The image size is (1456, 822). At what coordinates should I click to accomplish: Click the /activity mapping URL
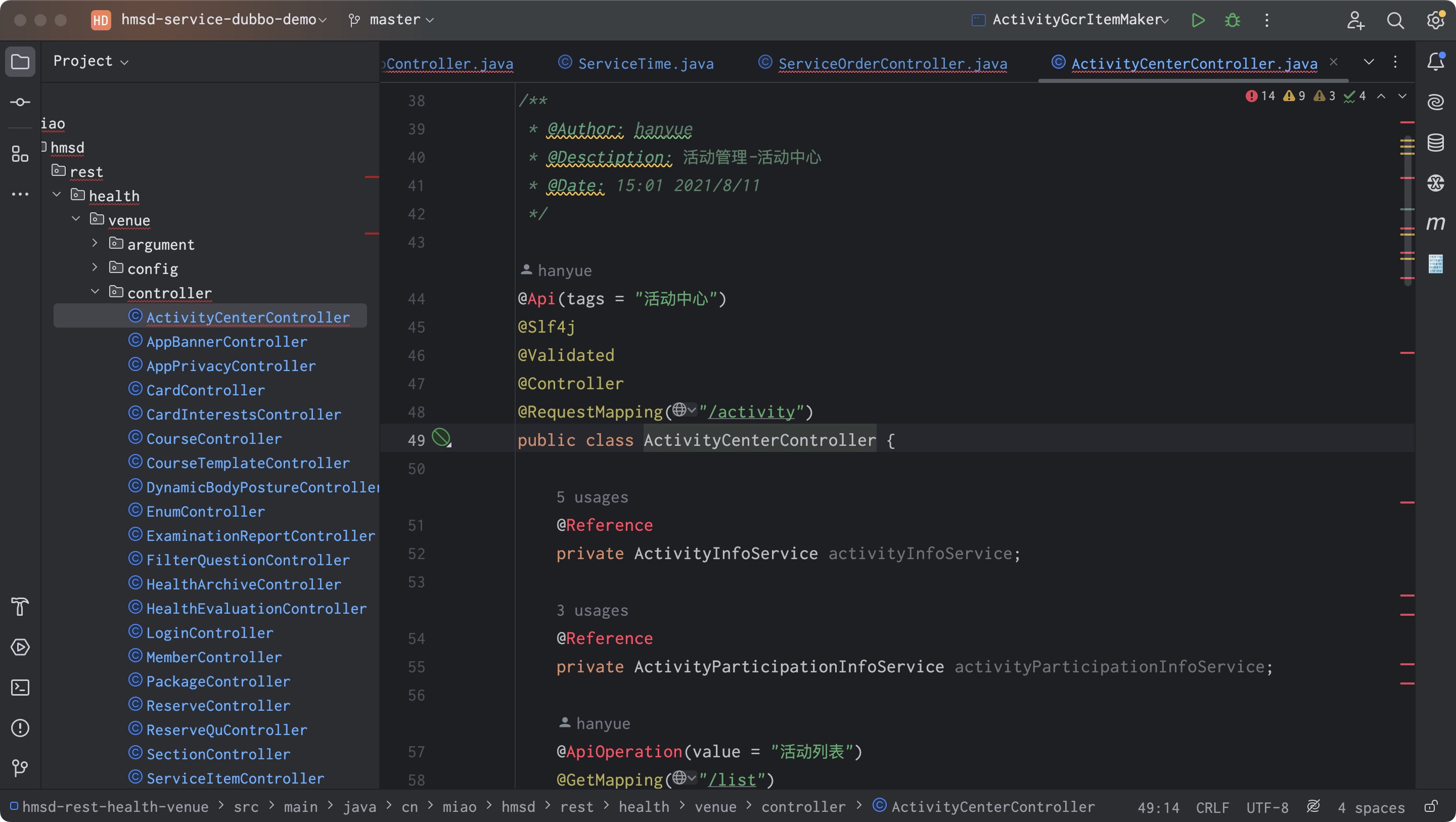point(752,412)
